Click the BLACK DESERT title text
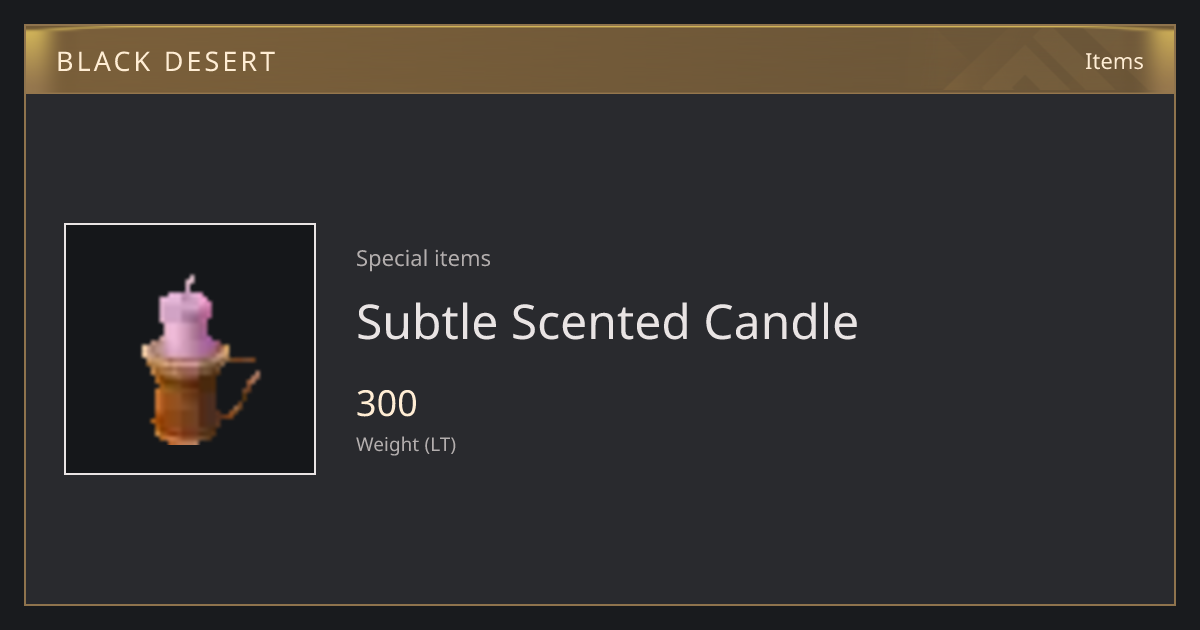Image resolution: width=1200 pixels, height=630 pixels. [x=166, y=62]
